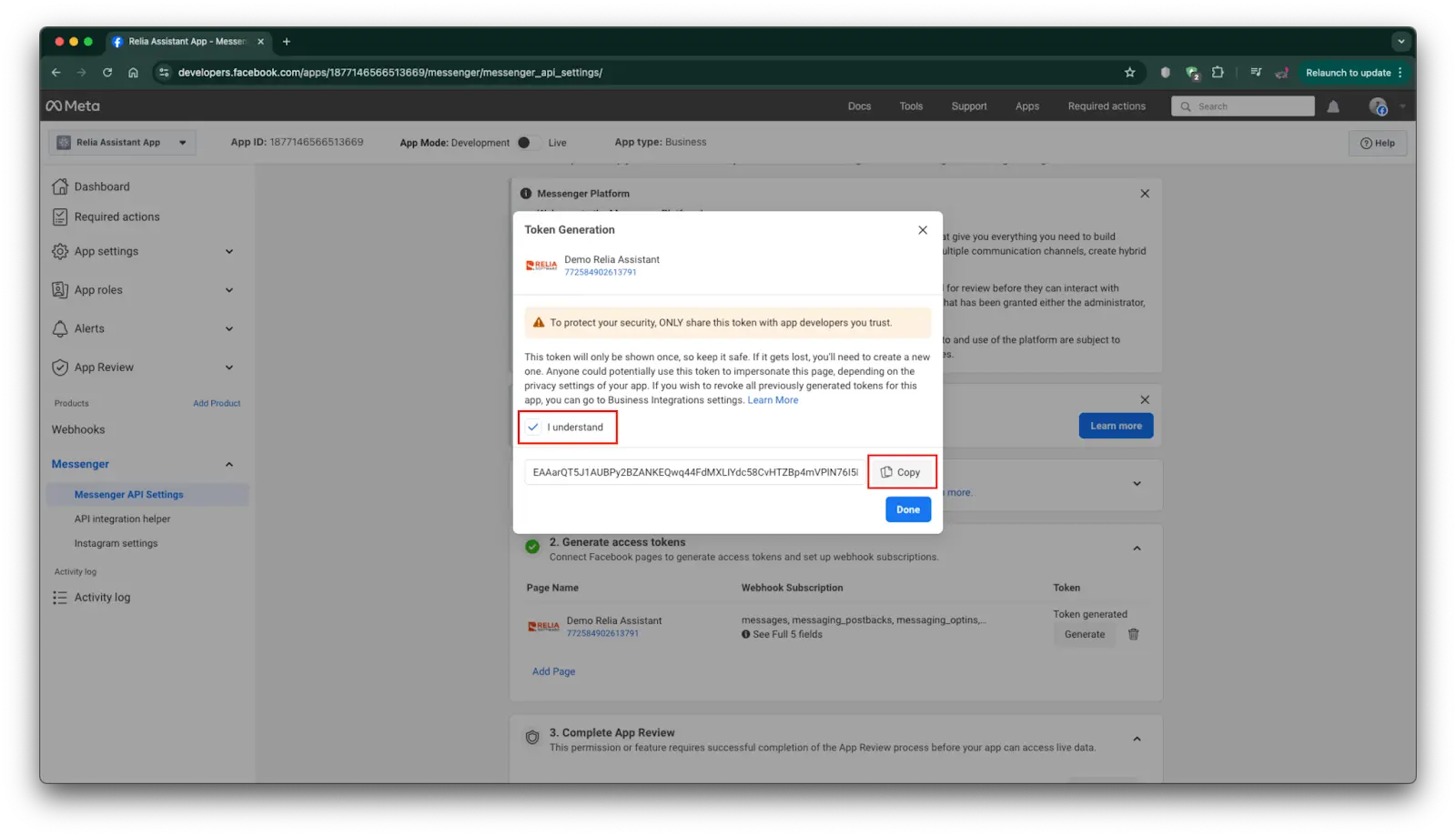This screenshot has width=1456, height=836.
Task: Open Docs in top navigation
Action: coord(859,106)
